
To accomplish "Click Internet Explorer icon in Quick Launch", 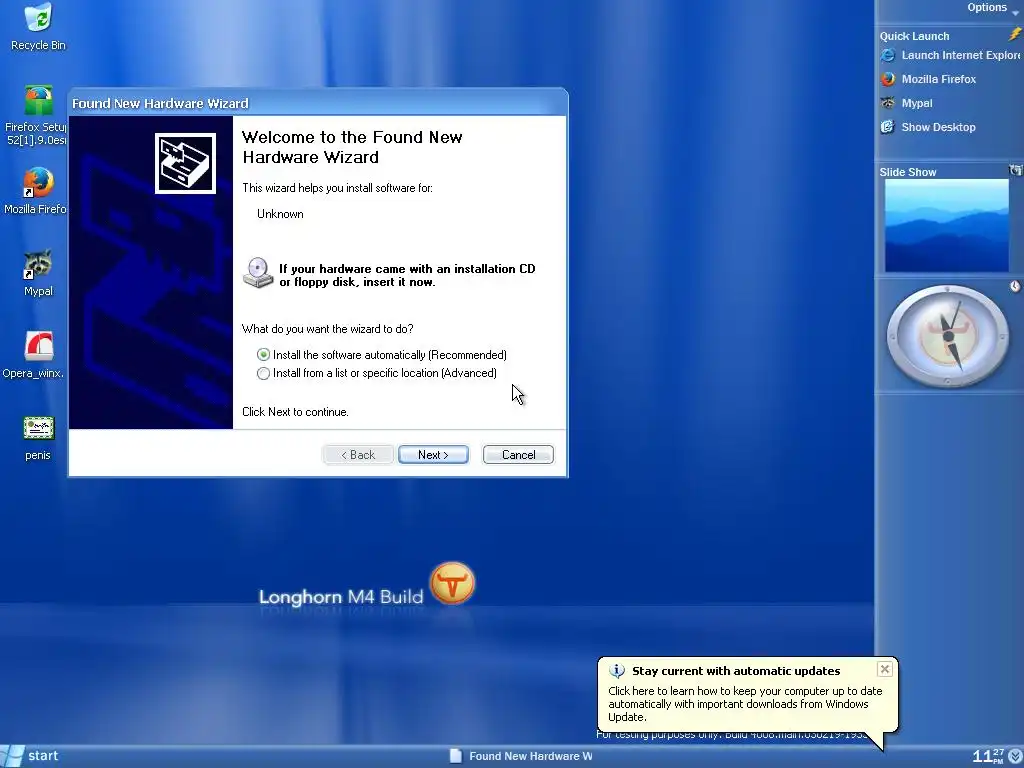I will point(888,56).
